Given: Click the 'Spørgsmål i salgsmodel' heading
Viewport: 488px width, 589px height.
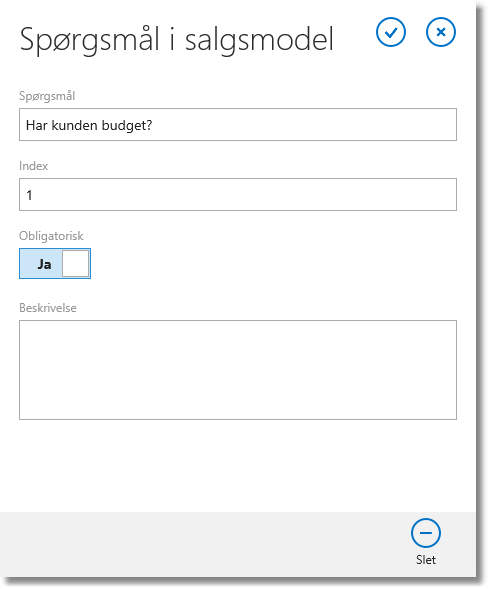Looking at the screenshot, I should 177,40.
